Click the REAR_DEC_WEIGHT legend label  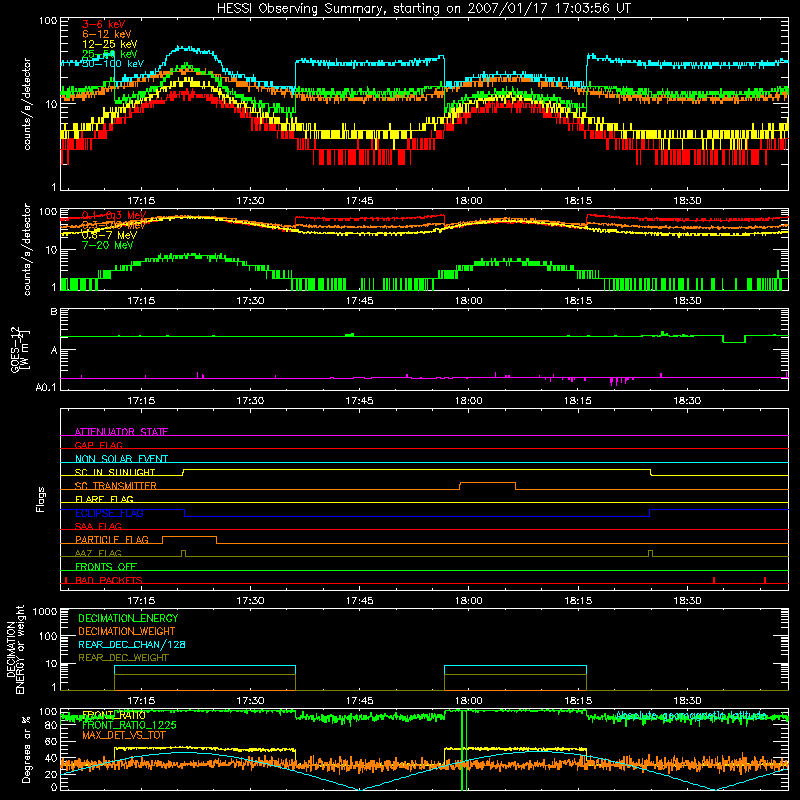tap(123, 658)
